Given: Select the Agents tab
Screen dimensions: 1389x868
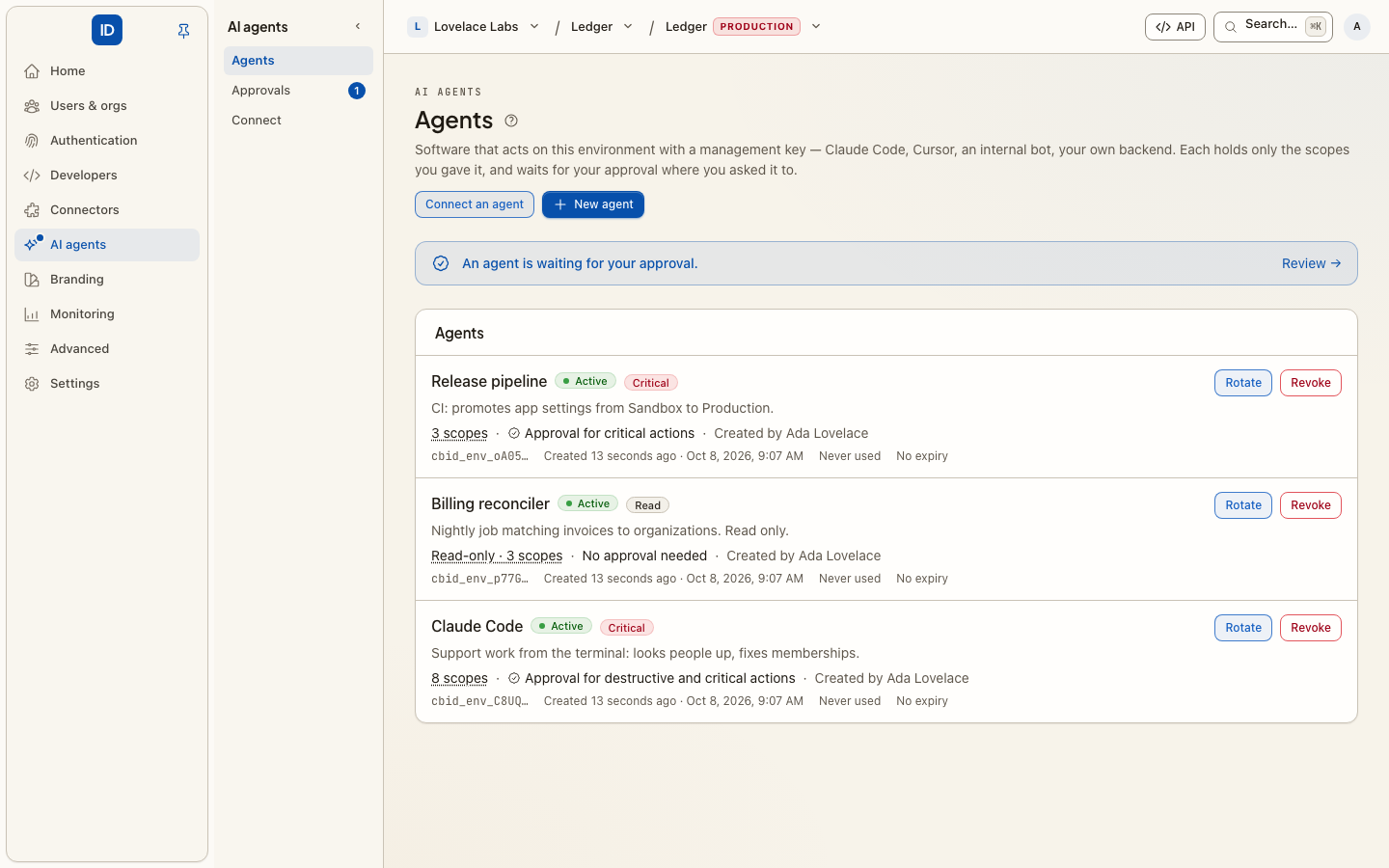Looking at the screenshot, I should pyautogui.click(x=298, y=61).
